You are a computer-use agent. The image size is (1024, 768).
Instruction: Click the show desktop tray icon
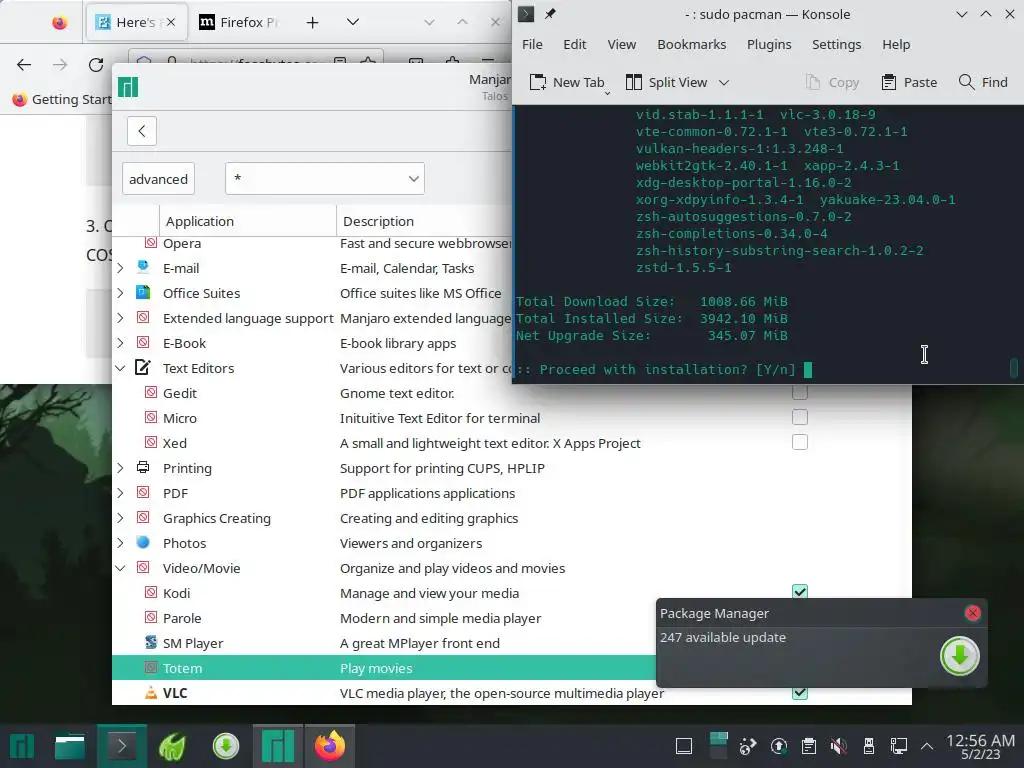click(x=684, y=746)
